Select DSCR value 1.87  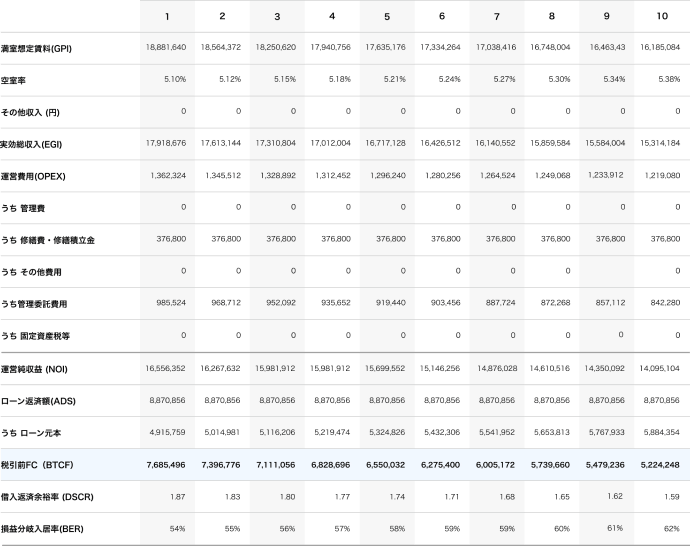(x=178, y=497)
